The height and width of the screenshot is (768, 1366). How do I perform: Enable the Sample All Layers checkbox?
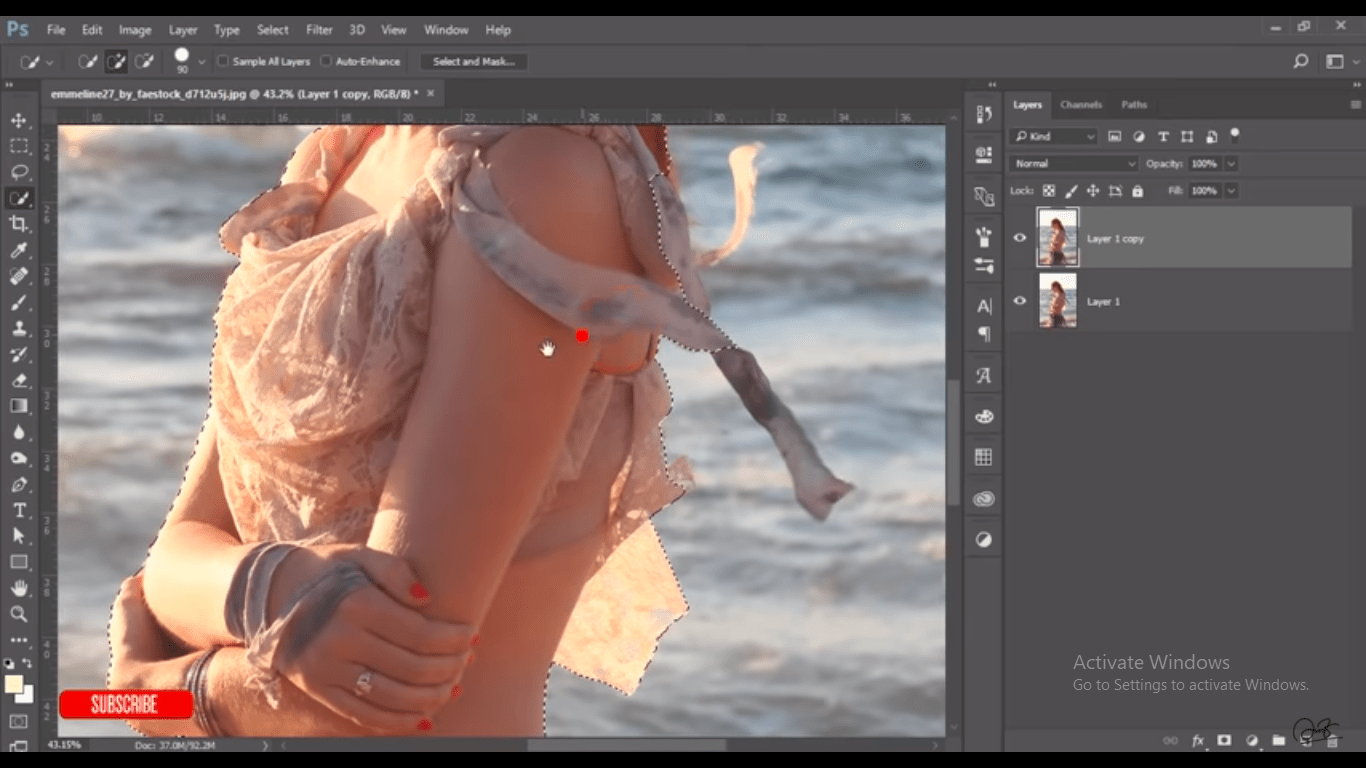(223, 61)
